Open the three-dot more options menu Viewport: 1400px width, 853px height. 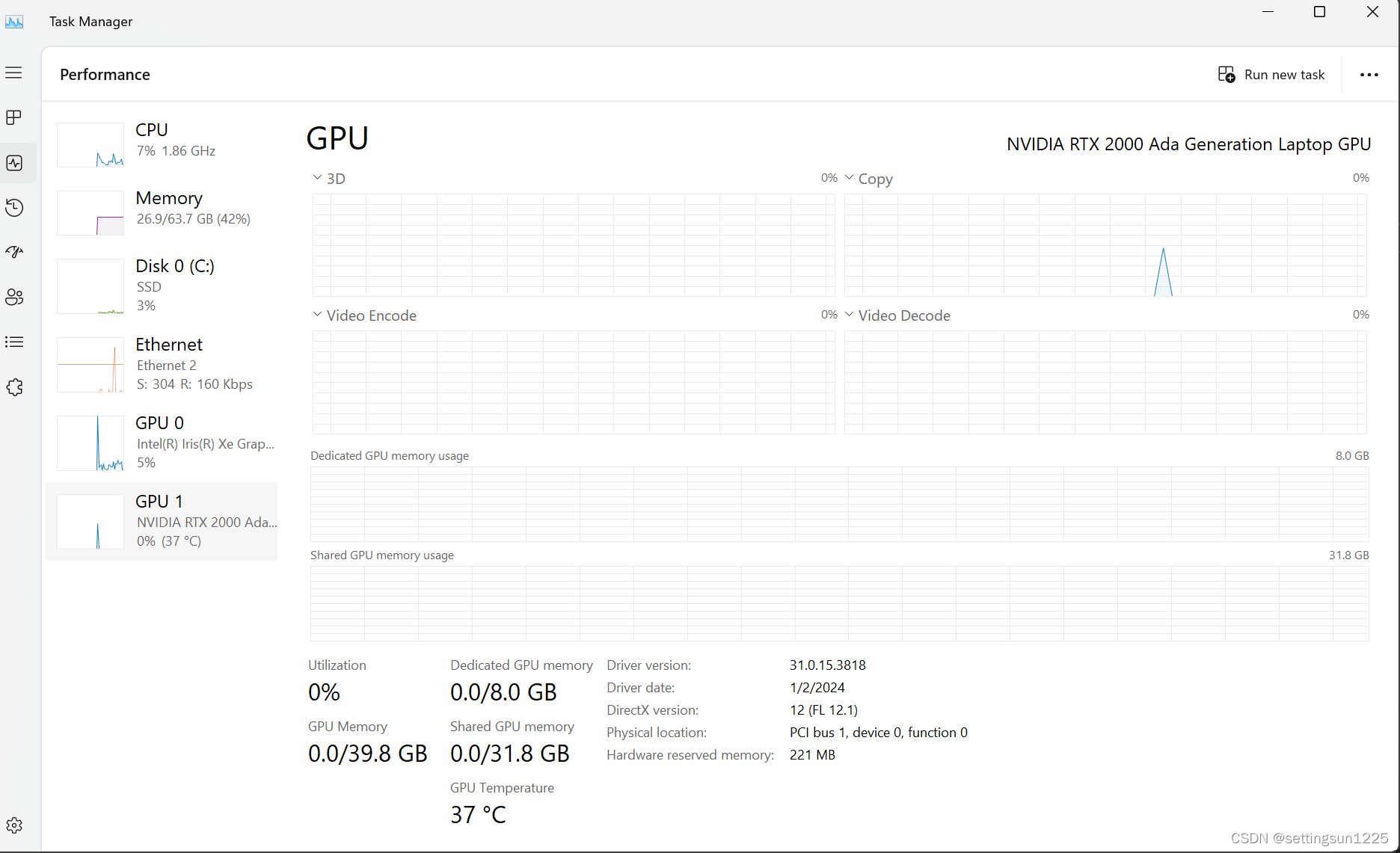pyautogui.click(x=1369, y=75)
